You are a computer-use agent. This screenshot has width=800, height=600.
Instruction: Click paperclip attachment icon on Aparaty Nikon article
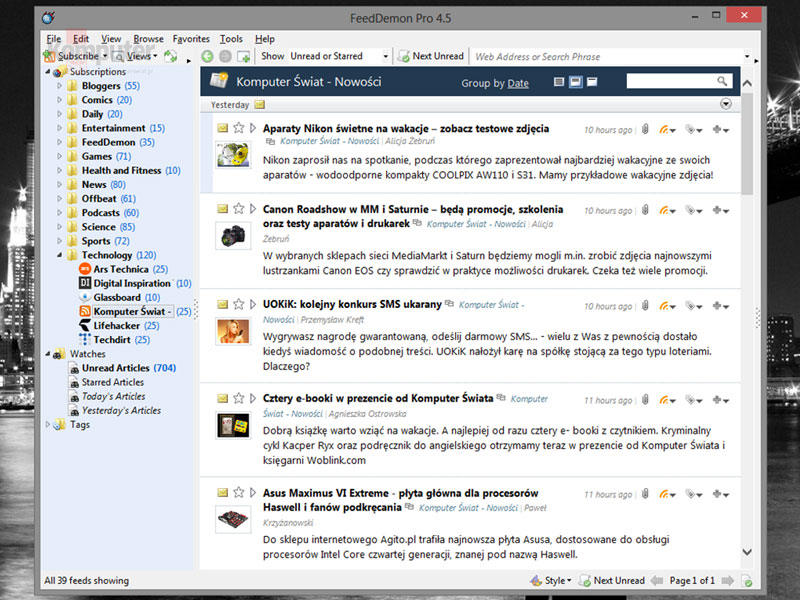(645, 130)
